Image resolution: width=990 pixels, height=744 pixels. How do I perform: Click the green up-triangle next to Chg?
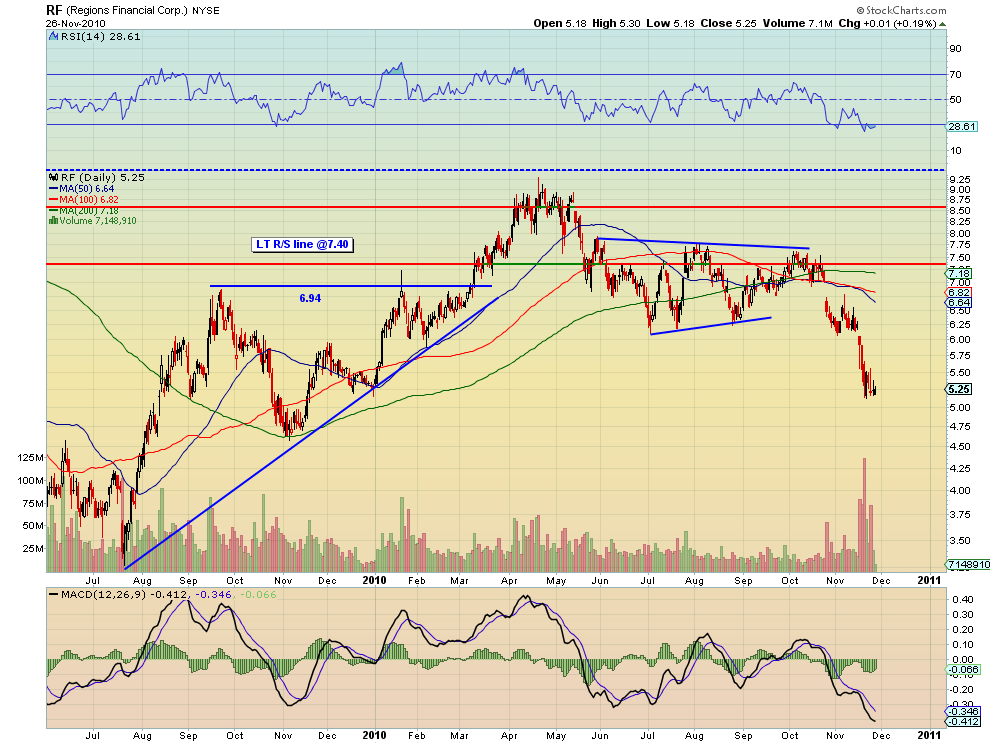pos(943,24)
